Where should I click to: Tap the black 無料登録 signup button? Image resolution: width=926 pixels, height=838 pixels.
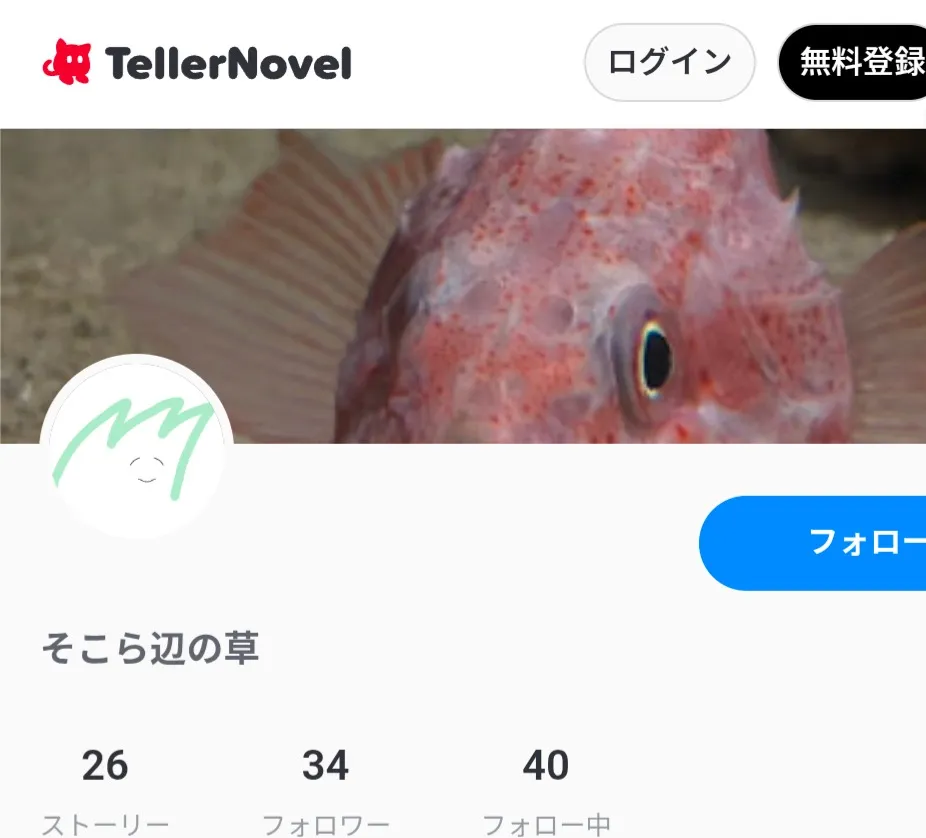pyautogui.click(x=853, y=63)
